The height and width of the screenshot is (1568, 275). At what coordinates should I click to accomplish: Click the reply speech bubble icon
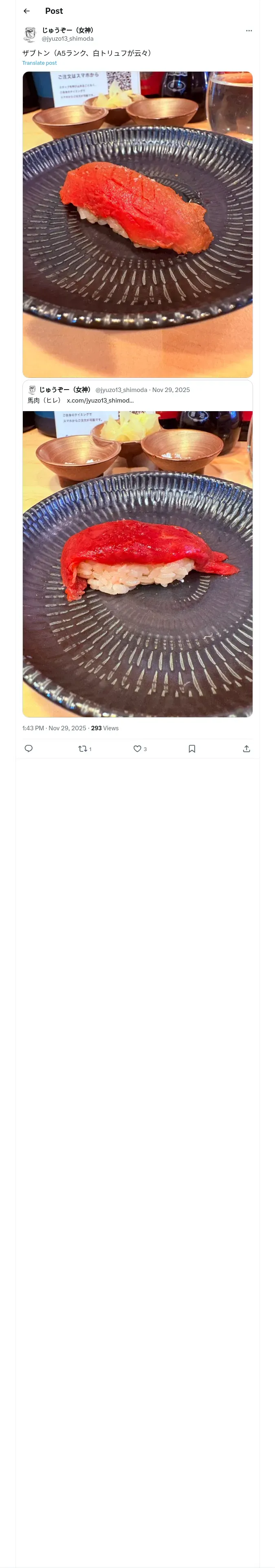(x=29, y=749)
